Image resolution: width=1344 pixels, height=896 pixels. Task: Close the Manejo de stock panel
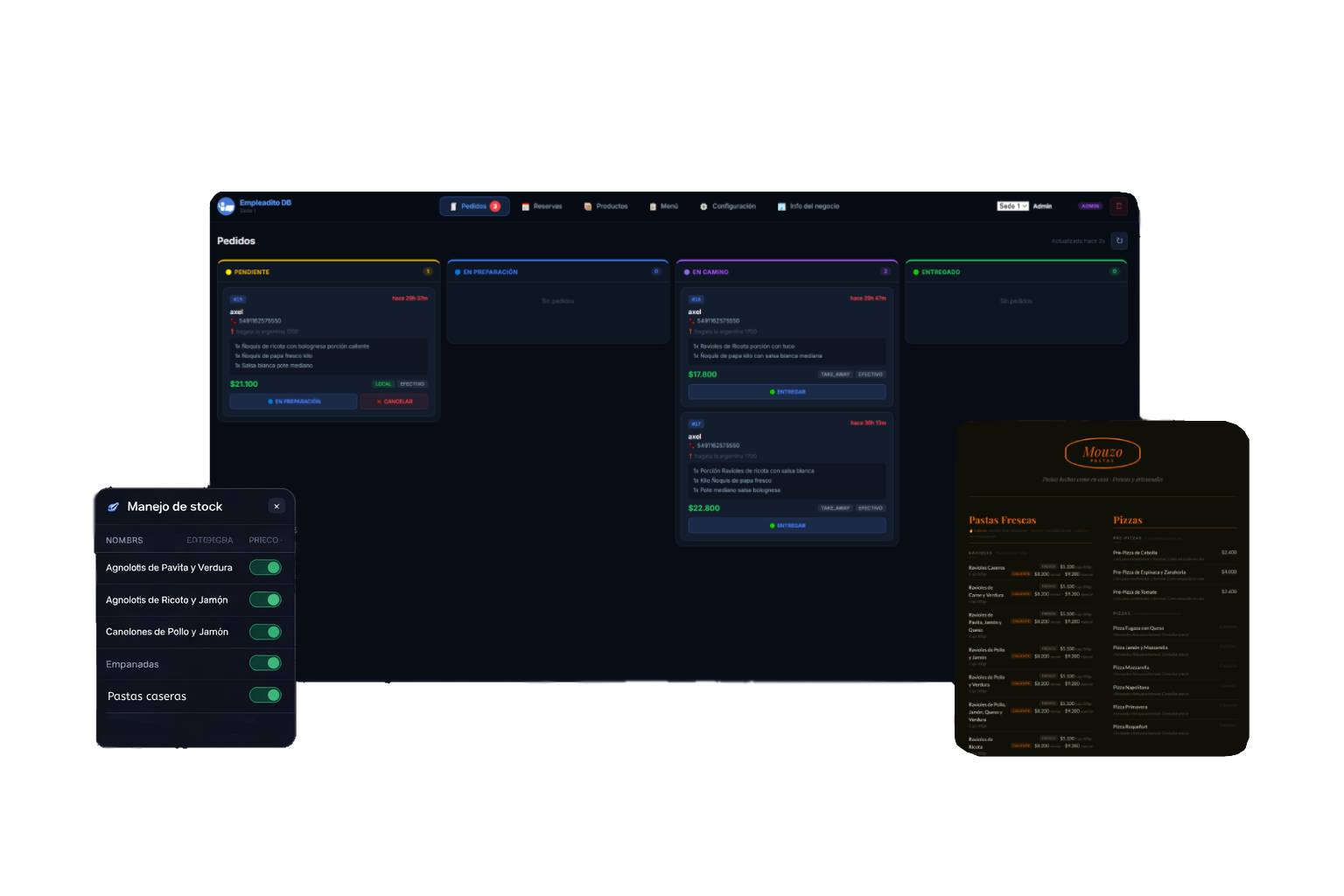(x=276, y=507)
